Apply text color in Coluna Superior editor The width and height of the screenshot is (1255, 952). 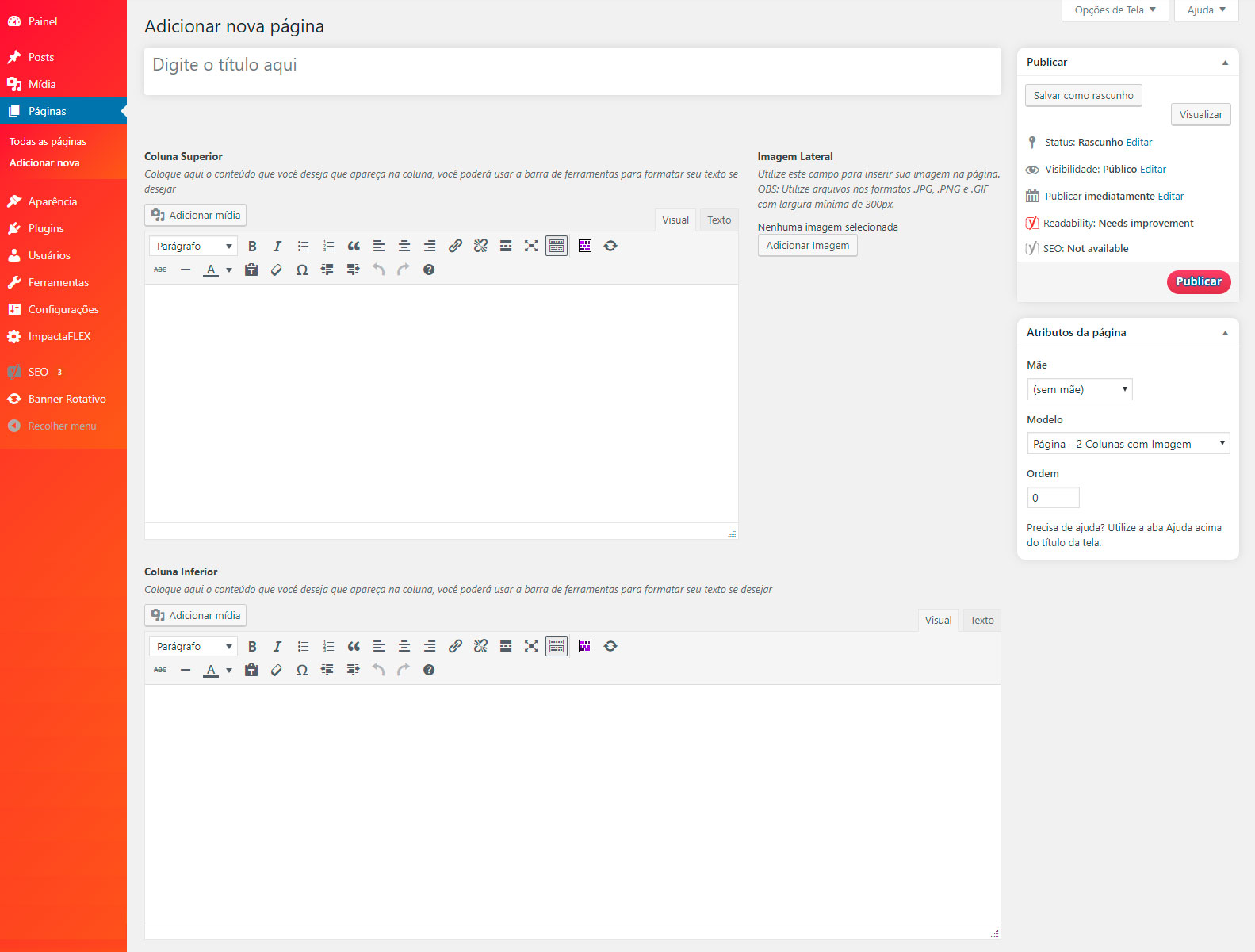211,270
